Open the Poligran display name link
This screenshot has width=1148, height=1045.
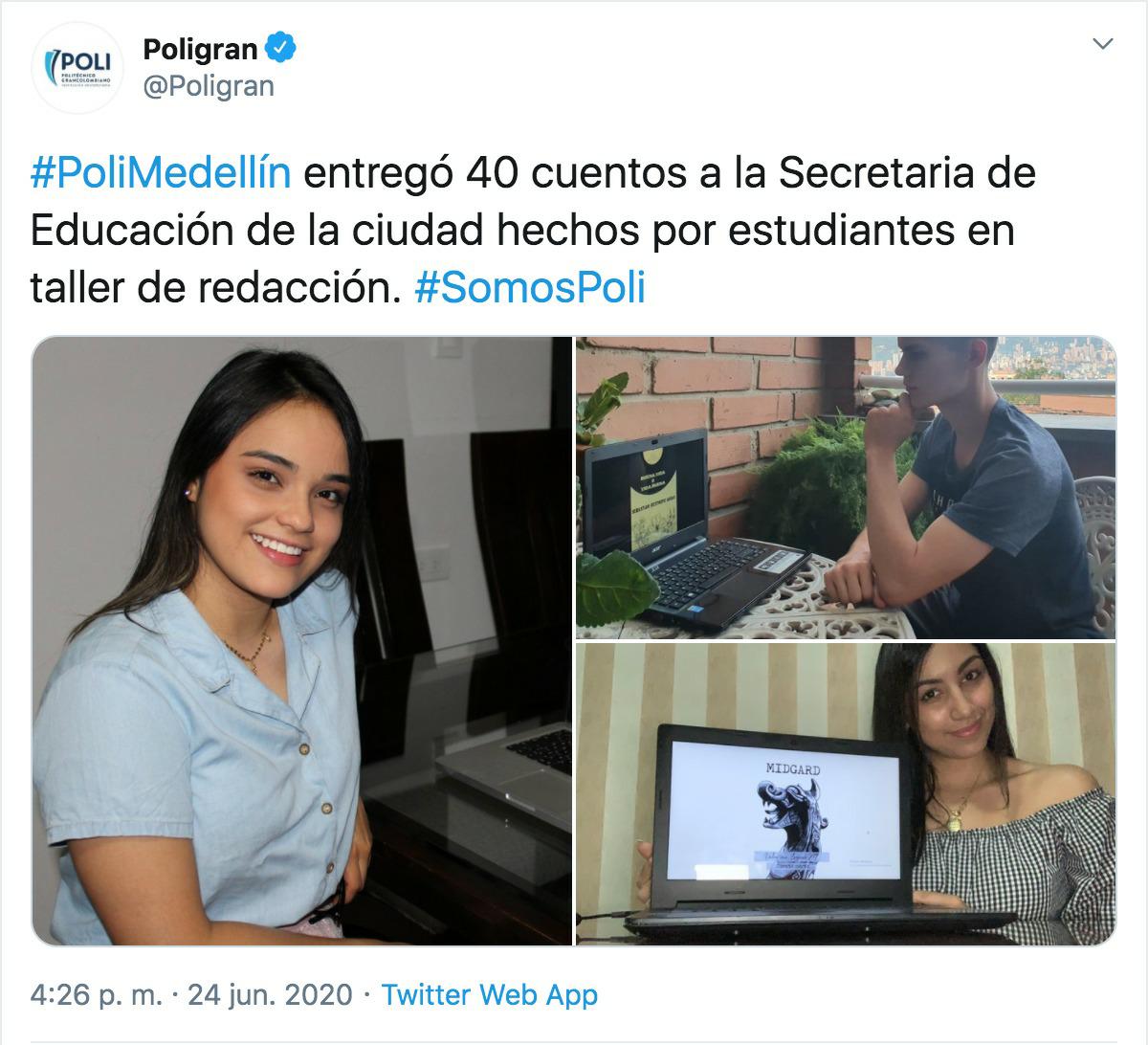200,48
